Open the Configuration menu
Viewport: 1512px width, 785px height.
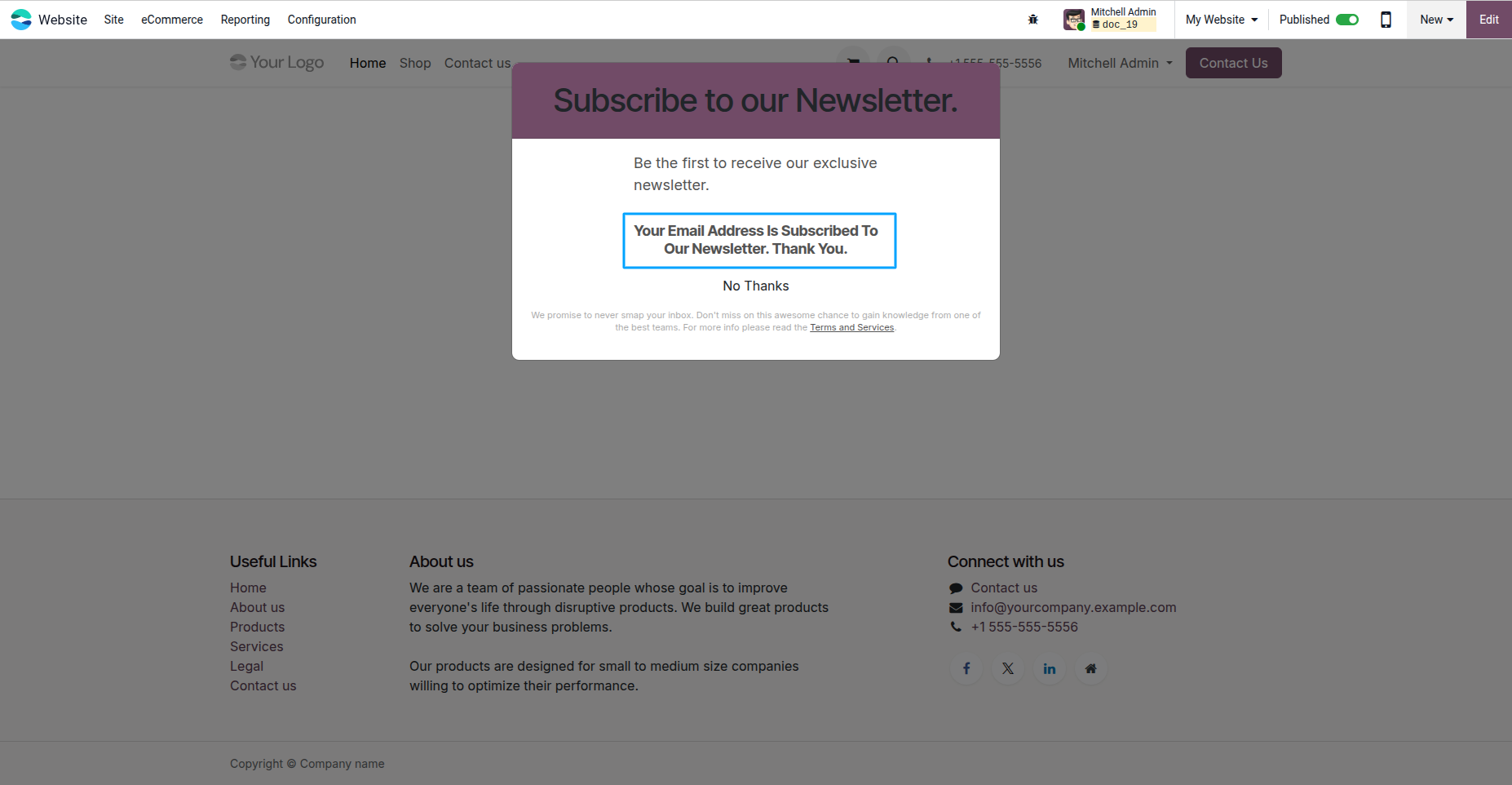coord(322,20)
